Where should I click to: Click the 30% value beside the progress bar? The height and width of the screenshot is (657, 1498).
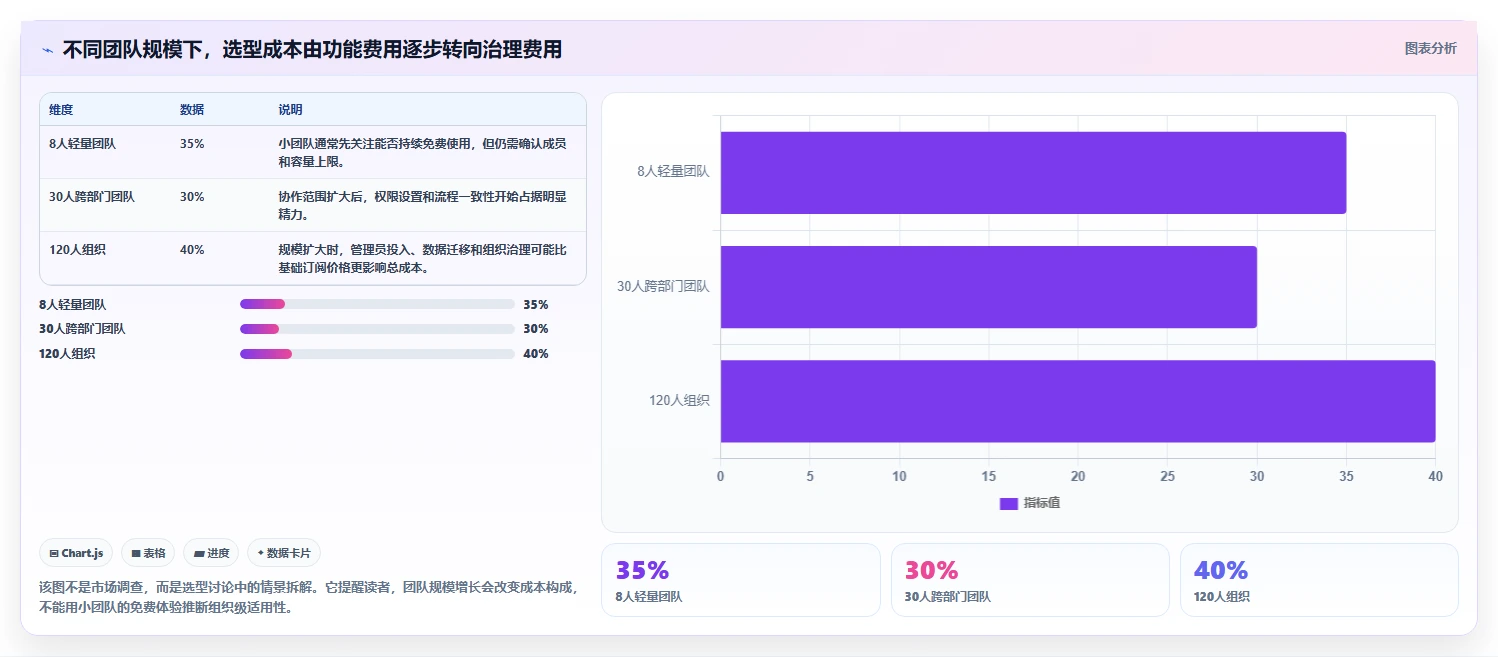tap(536, 329)
